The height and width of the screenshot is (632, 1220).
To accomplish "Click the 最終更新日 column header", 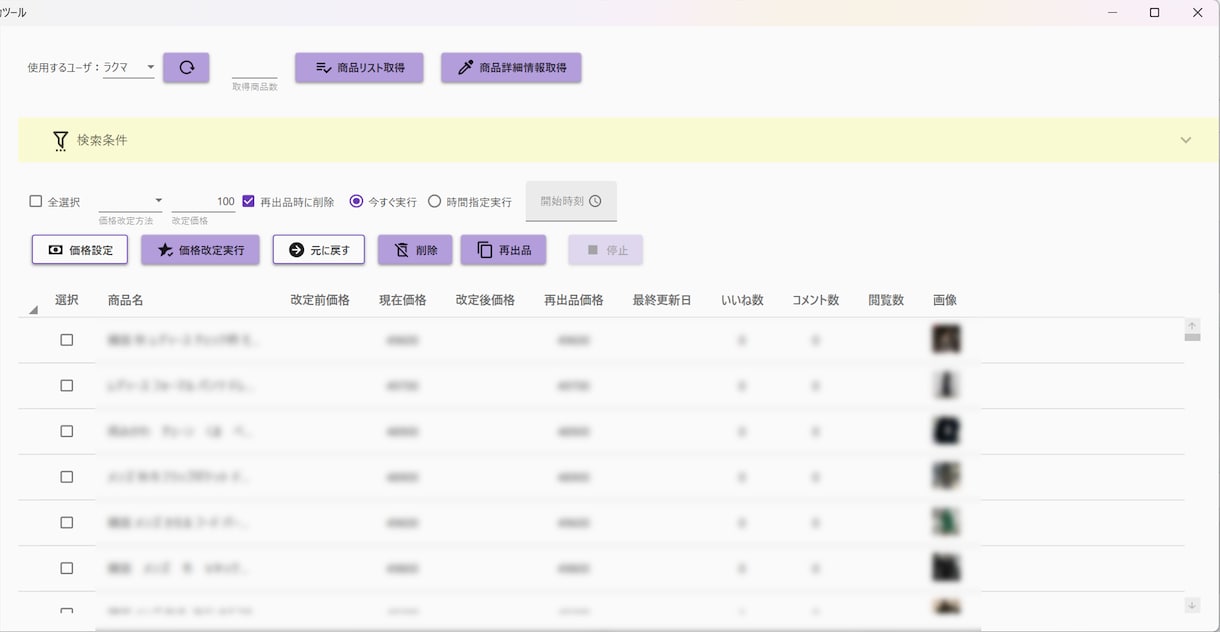I will (x=662, y=300).
